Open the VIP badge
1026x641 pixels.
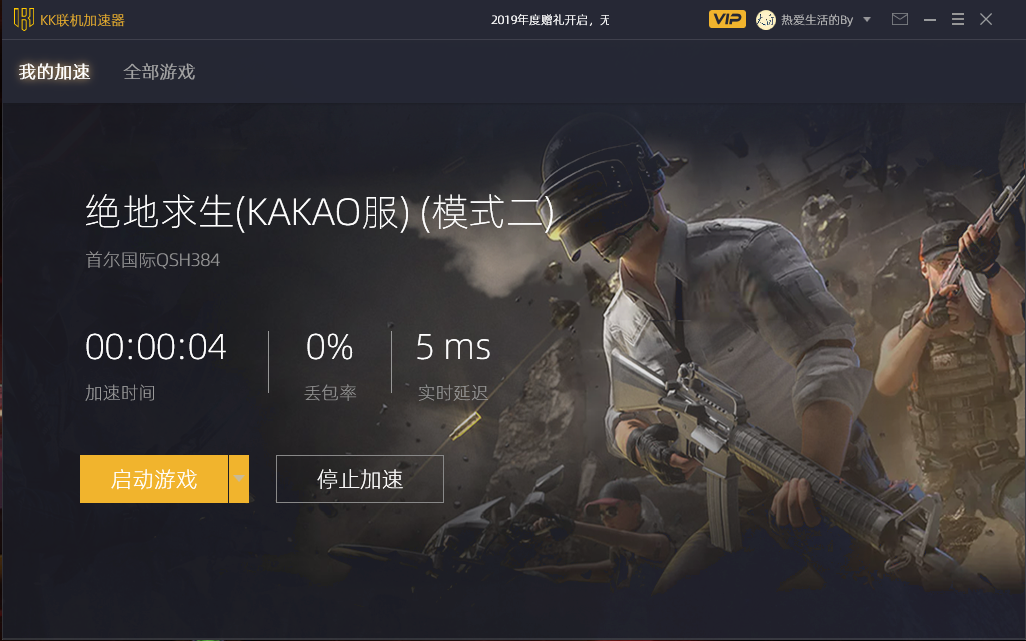pyautogui.click(x=727, y=19)
